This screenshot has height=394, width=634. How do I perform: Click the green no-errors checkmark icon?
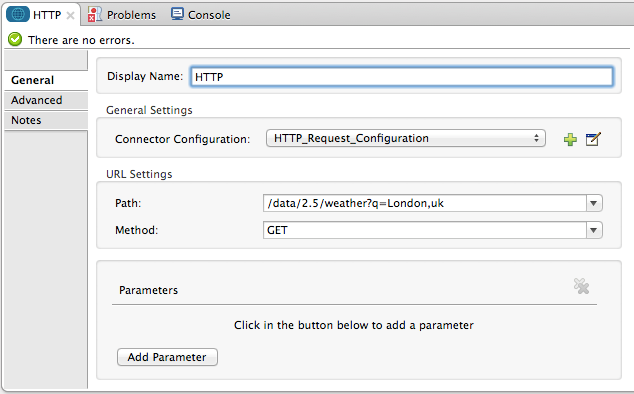click(15, 39)
